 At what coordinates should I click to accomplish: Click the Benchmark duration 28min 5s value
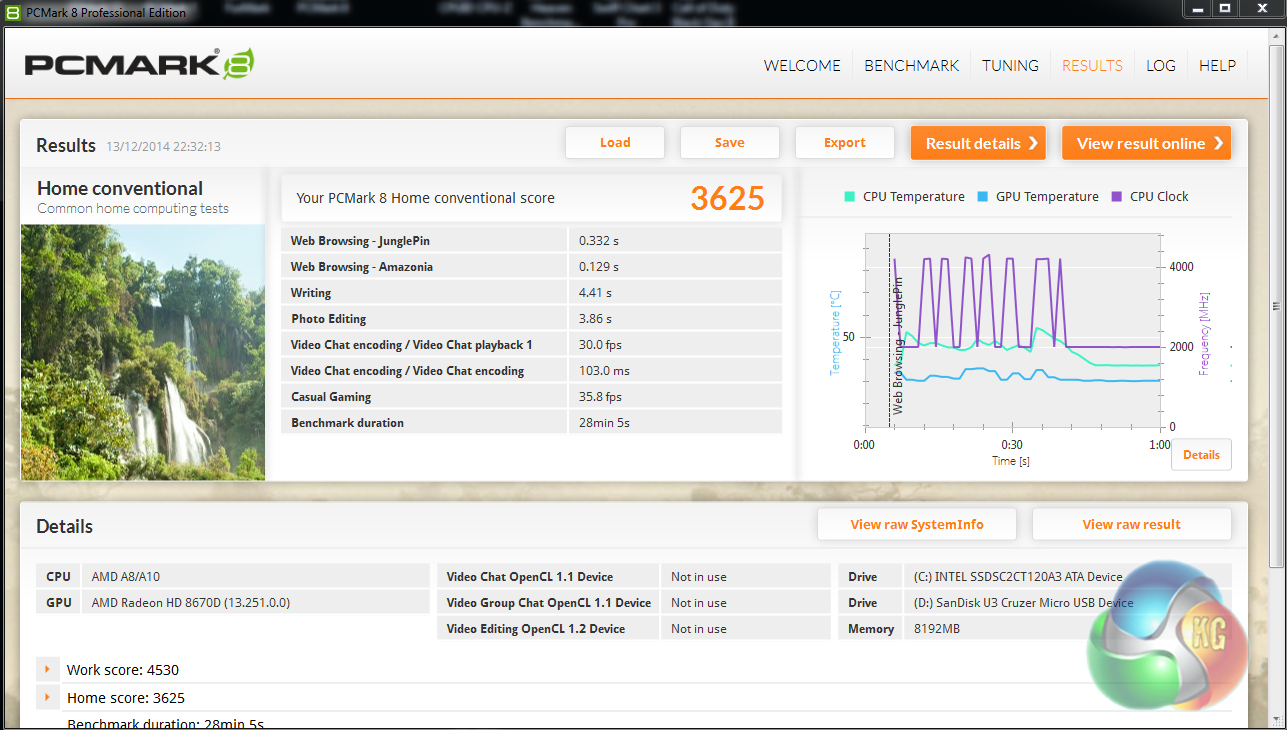click(604, 423)
